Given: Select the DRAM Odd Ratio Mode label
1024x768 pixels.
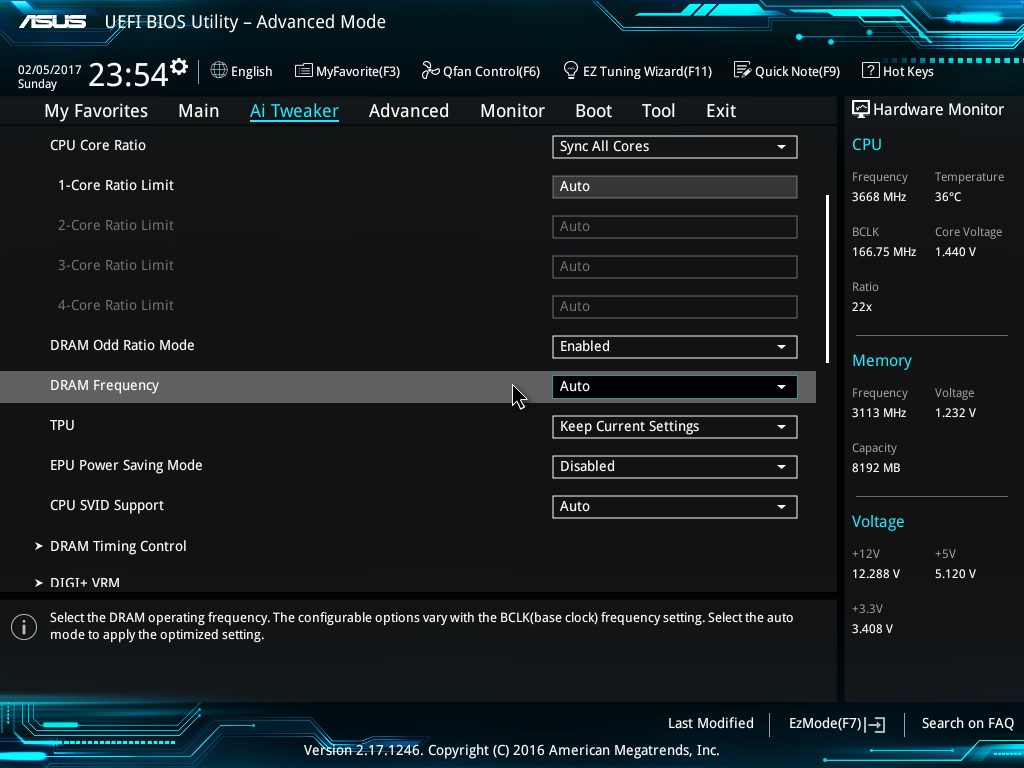Looking at the screenshot, I should (122, 345).
